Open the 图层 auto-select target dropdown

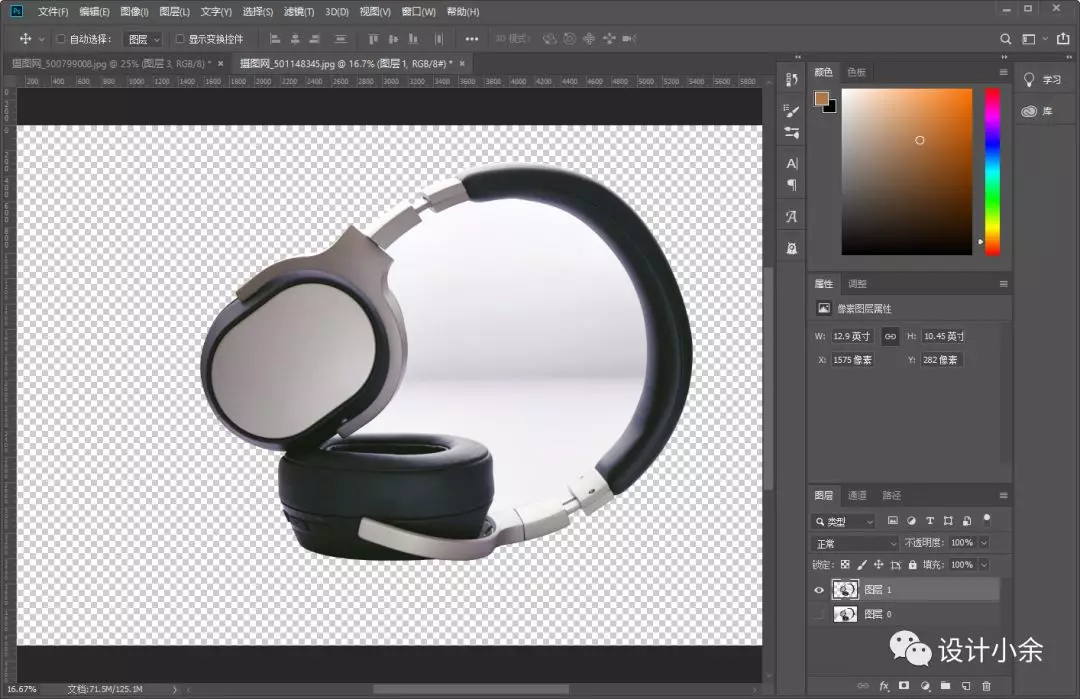(143, 39)
